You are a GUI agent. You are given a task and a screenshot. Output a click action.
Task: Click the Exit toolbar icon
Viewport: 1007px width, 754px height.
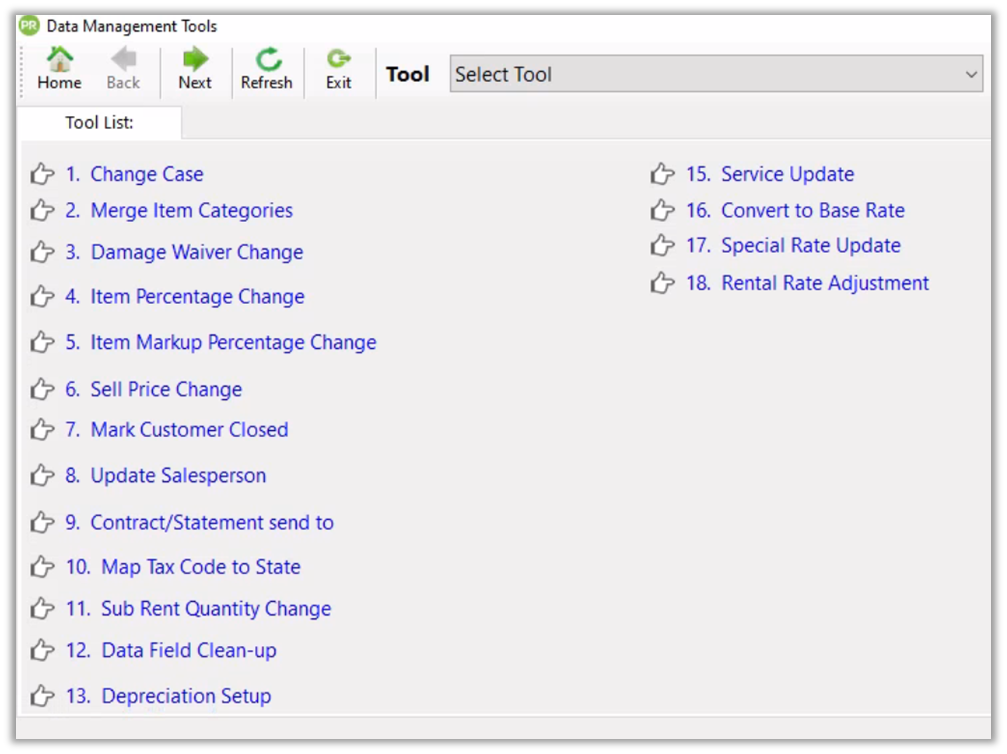click(x=339, y=60)
